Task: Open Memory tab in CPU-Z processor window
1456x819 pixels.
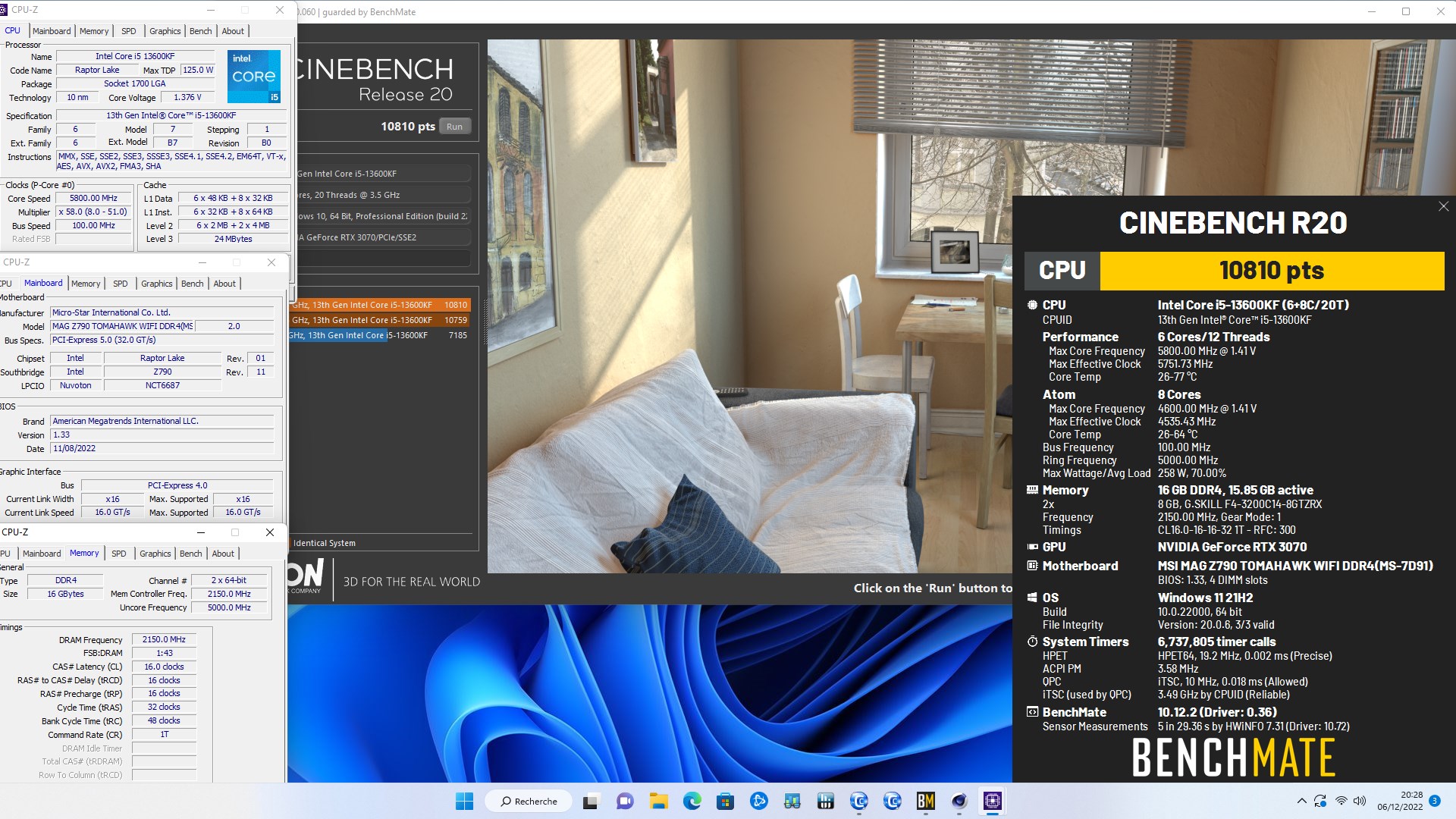Action: tap(94, 31)
